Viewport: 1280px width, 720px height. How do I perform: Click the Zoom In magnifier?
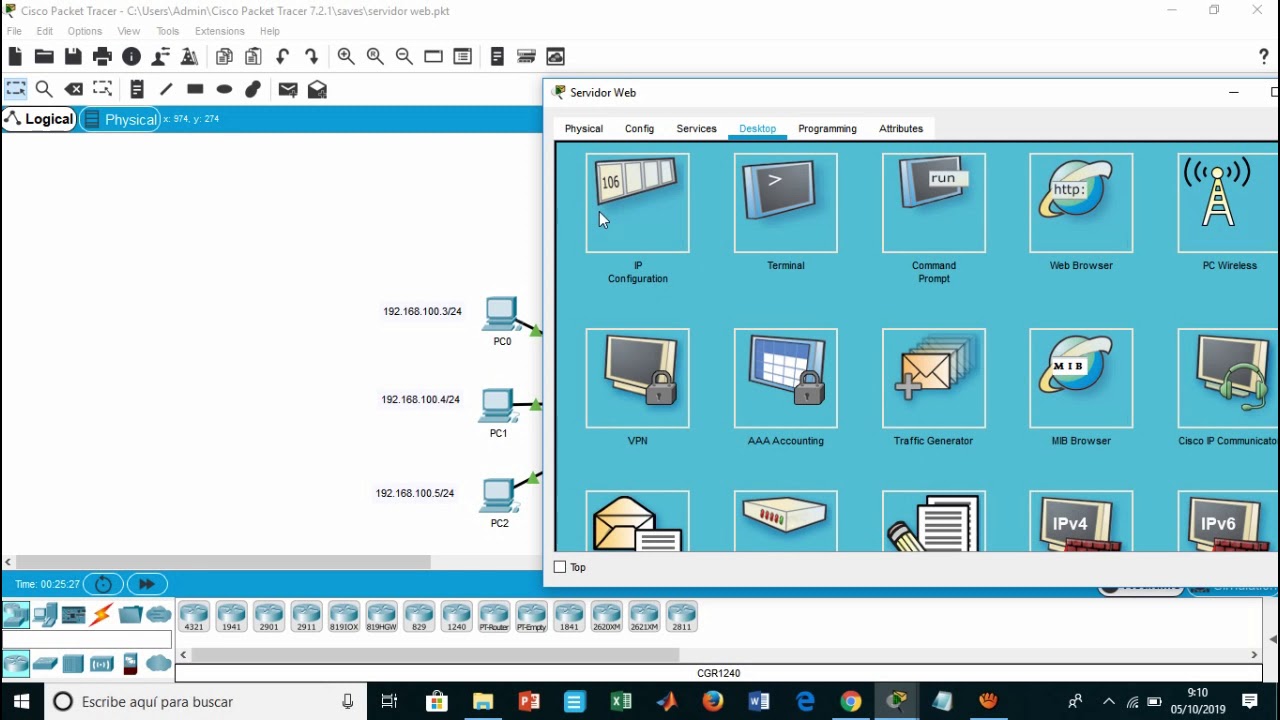(x=346, y=57)
